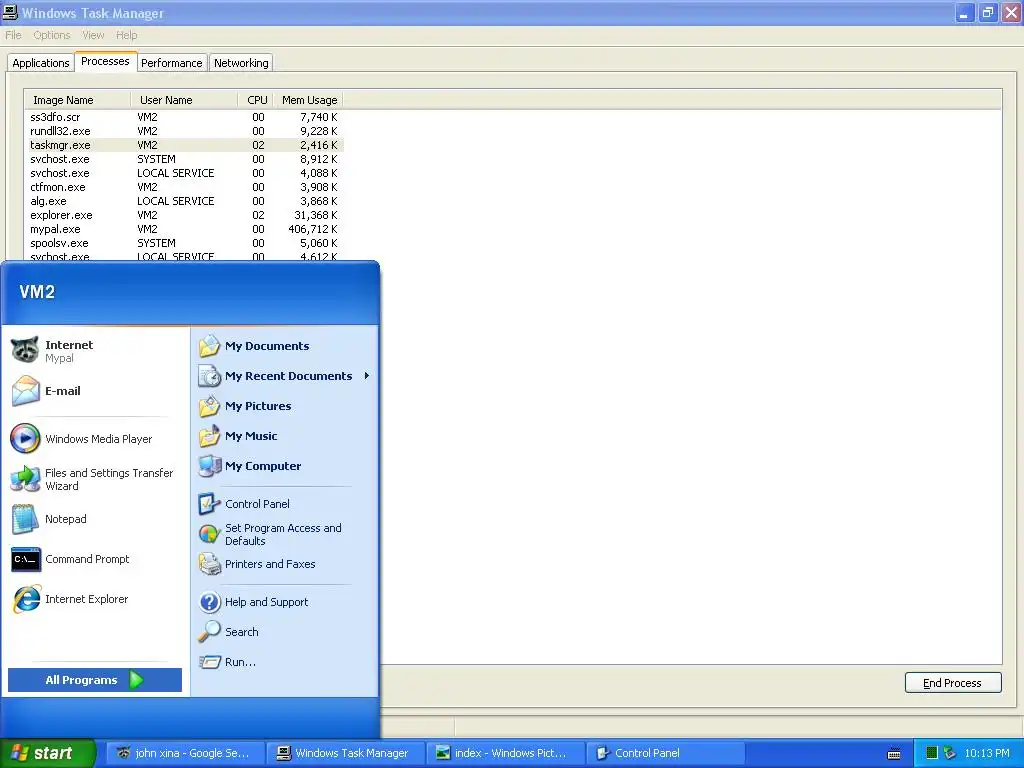Click Windows Task Manager taskbar button
Screen dimensions: 1024x768
(346, 753)
